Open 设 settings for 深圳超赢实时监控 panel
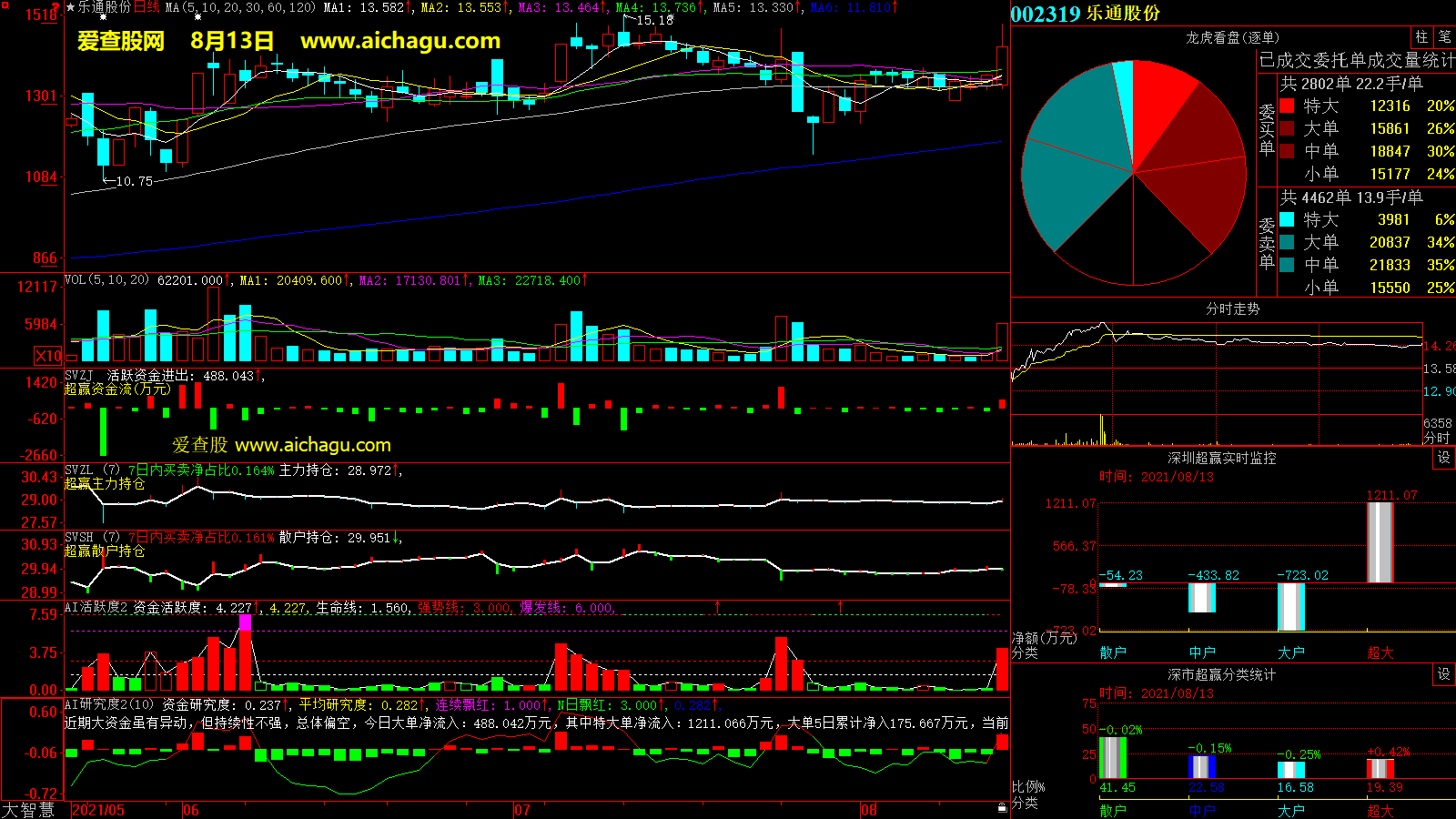Image resolution: width=1456 pixels, height=819 pixels. point(1443,458)
